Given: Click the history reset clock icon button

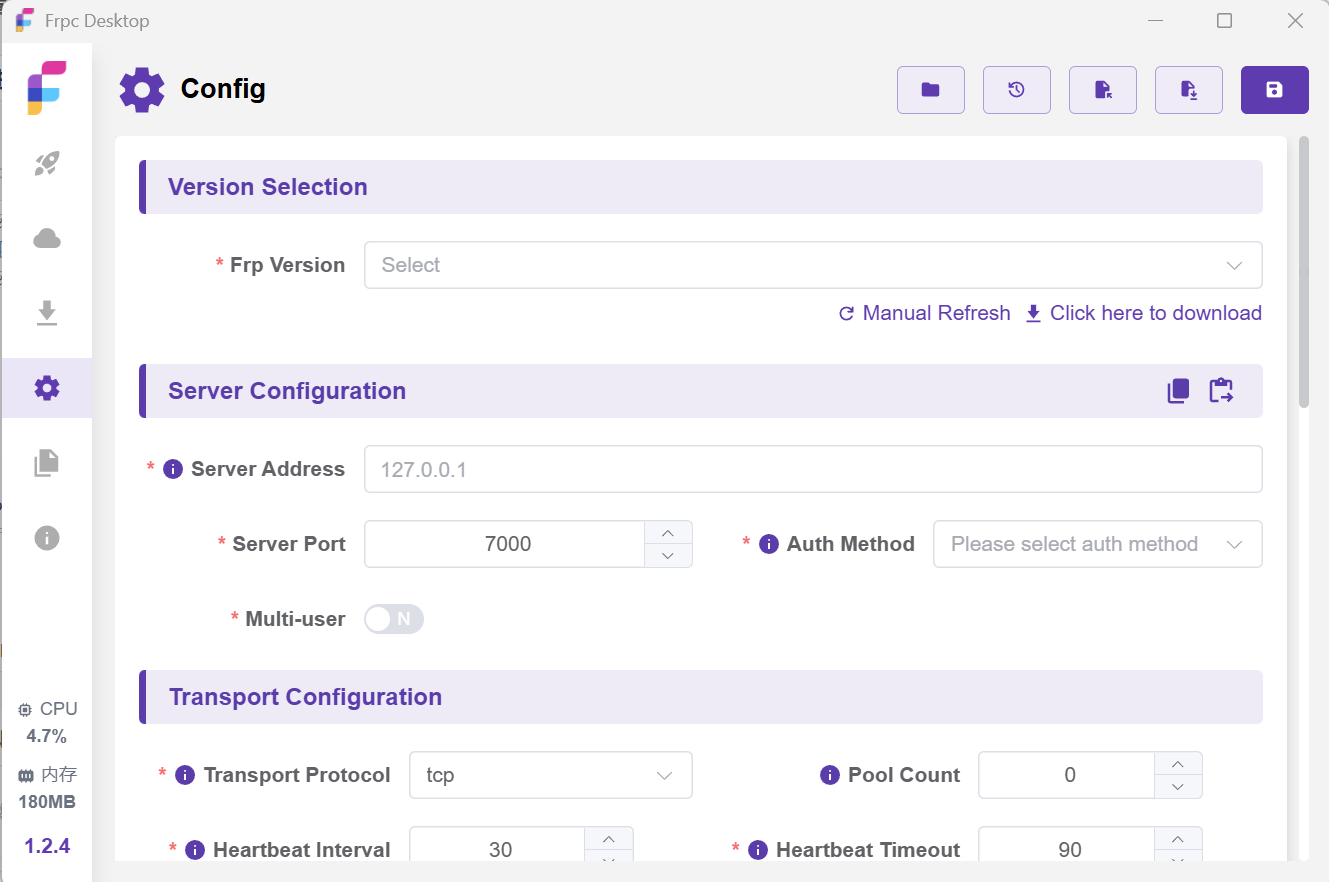Looking at the screenshot, I should (1016, 90).
